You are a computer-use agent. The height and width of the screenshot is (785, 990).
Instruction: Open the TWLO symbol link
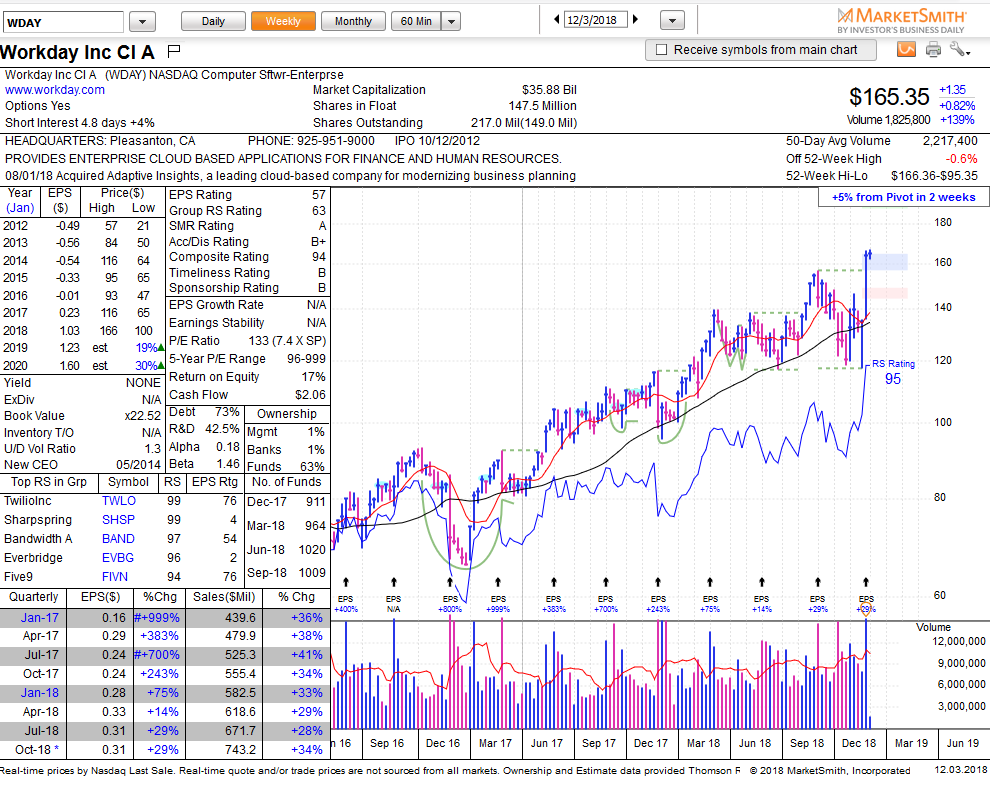click(x=119, y=501)
